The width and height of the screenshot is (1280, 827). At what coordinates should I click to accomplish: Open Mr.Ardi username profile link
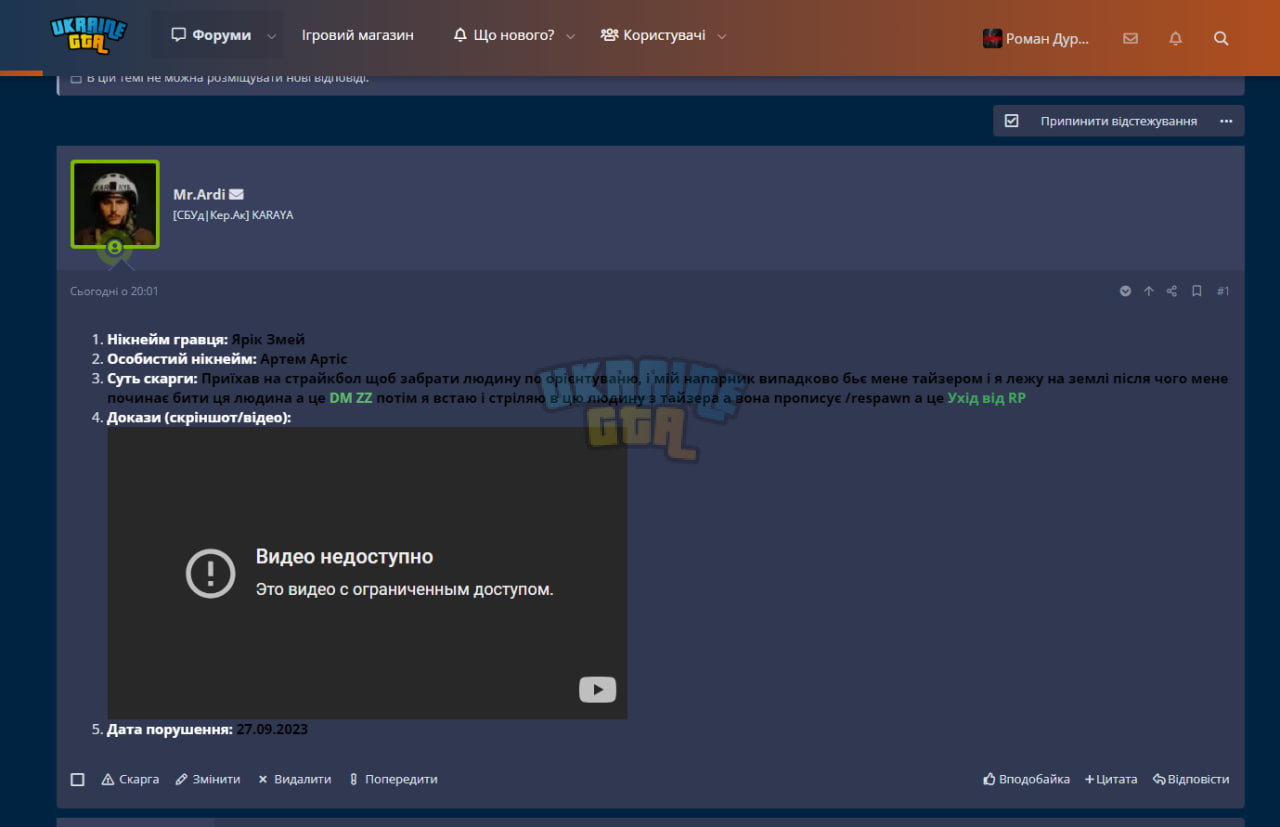(x=199, y=194)
